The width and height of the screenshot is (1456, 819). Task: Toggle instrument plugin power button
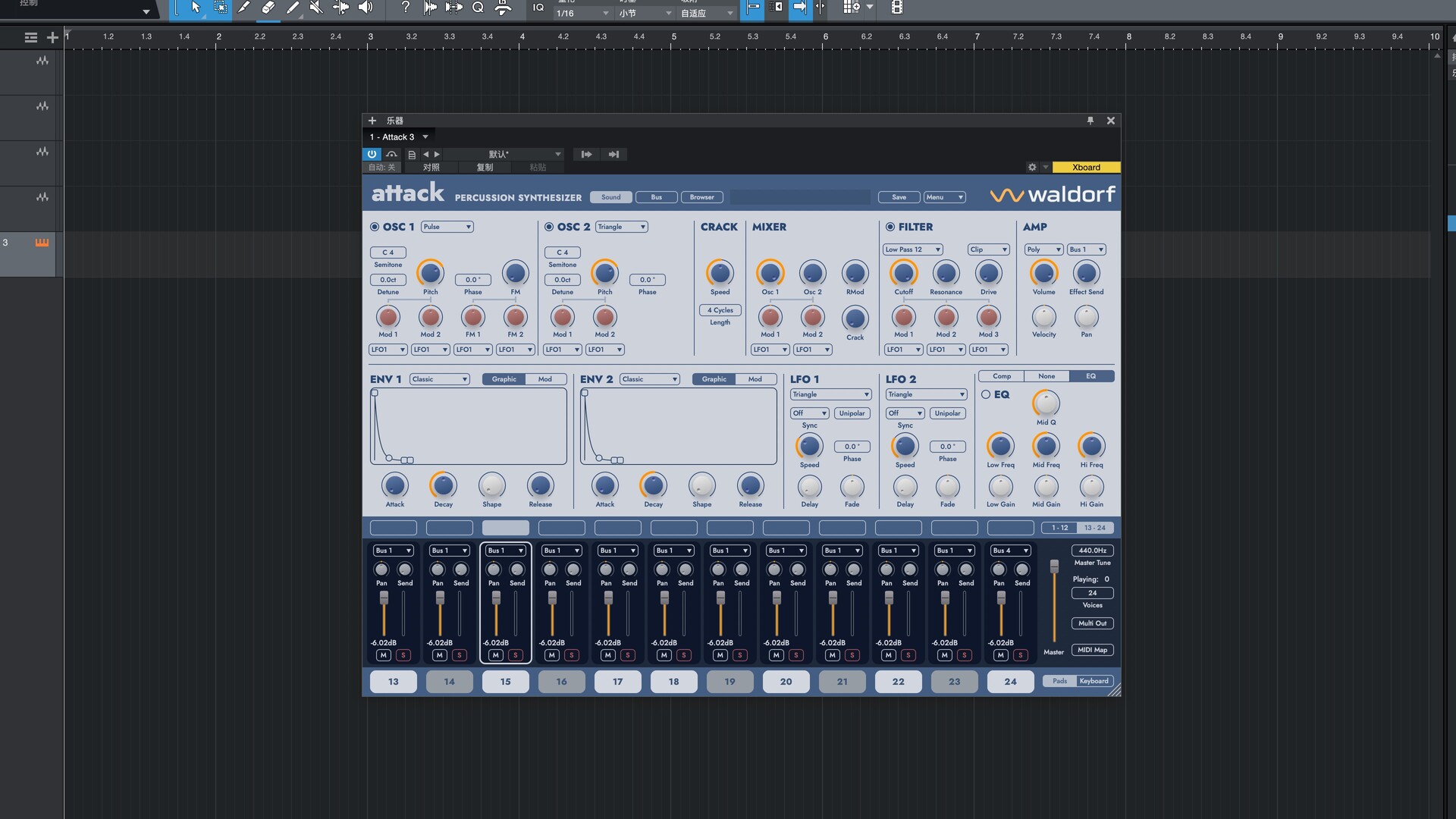(x=372, y=154)
